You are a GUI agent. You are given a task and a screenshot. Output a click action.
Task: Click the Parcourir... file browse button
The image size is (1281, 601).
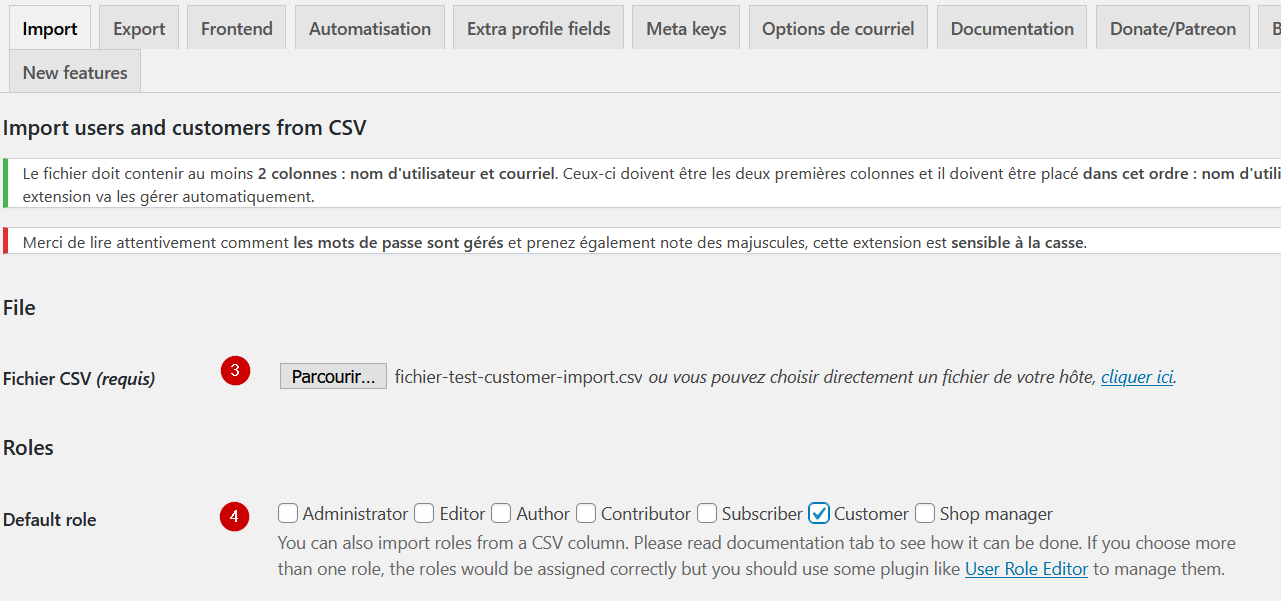coord(333,376)
